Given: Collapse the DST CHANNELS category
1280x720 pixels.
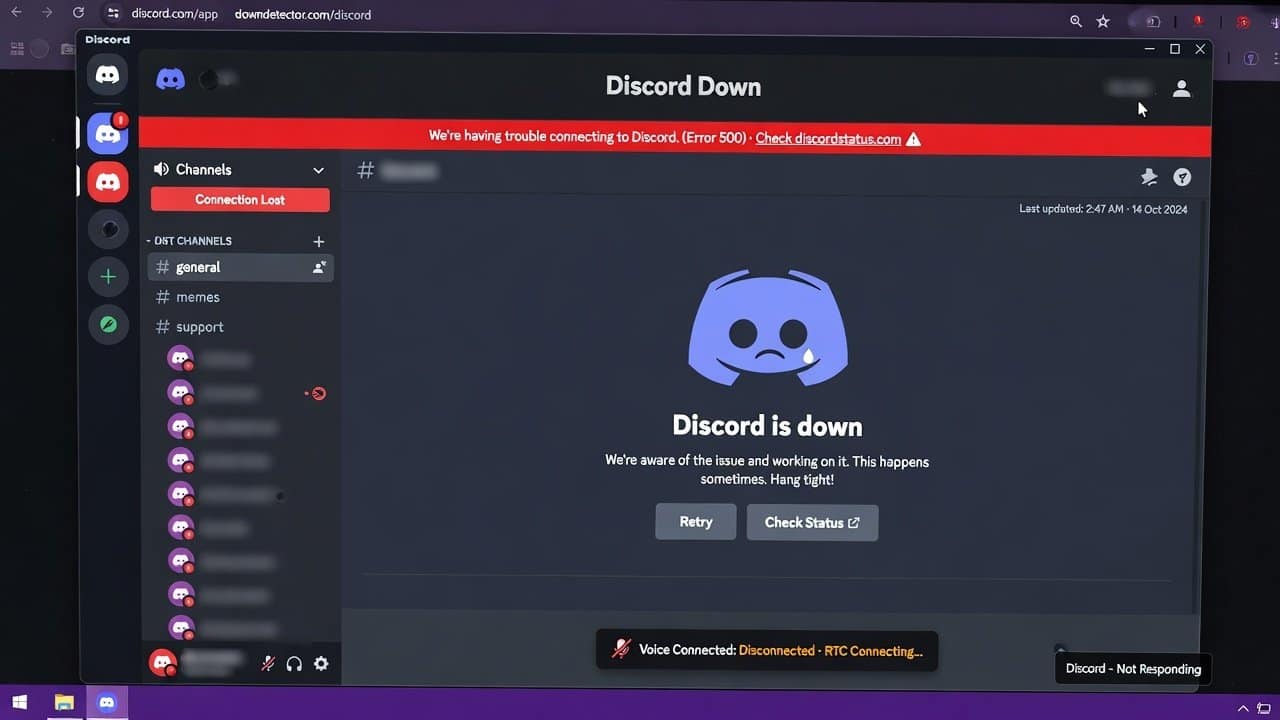Looking at the screenshot, I should (188, 241).
